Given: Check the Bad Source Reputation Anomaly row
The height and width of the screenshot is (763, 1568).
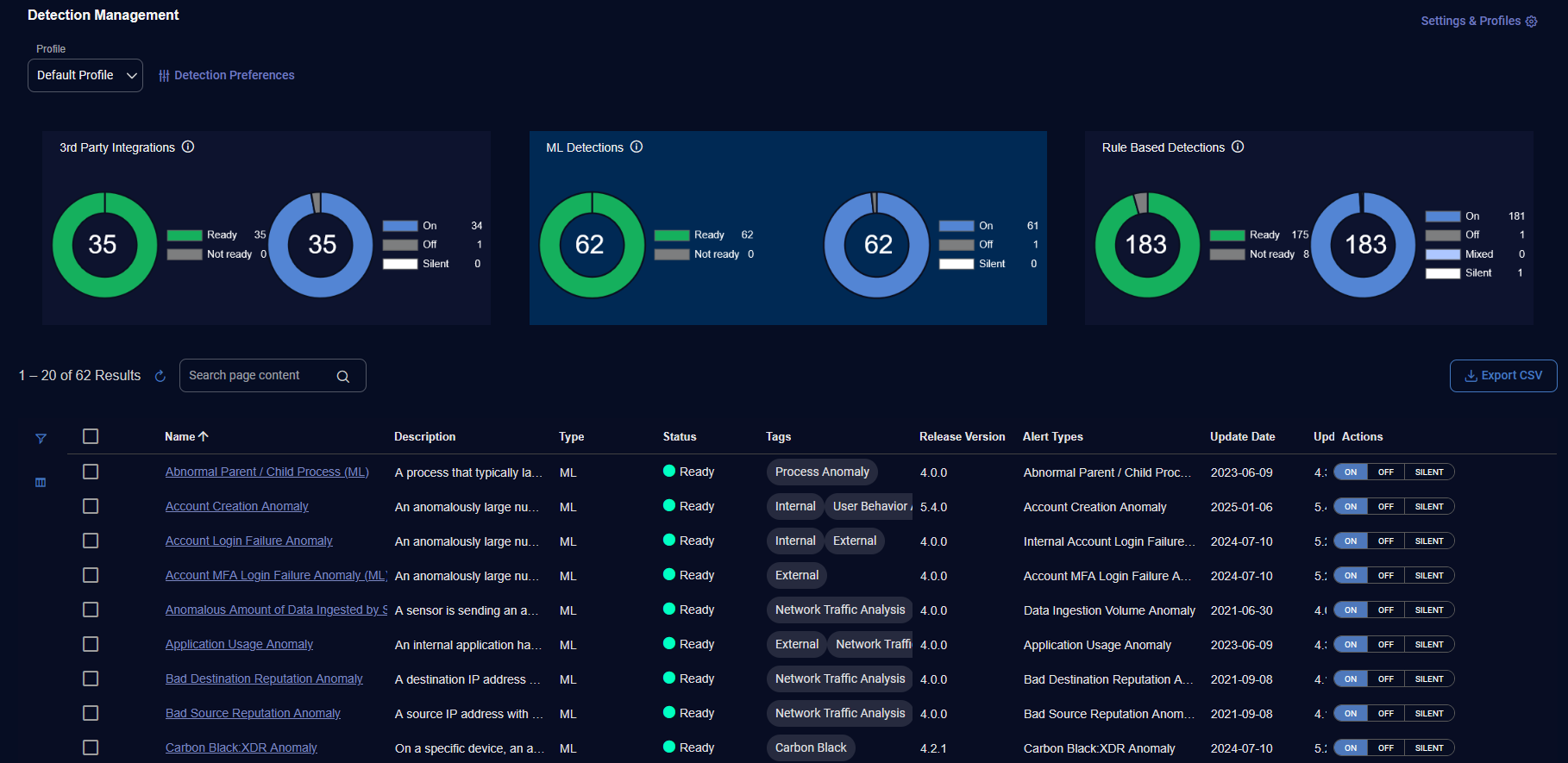Looking at the screenshot, I should (x=91, y=713).
